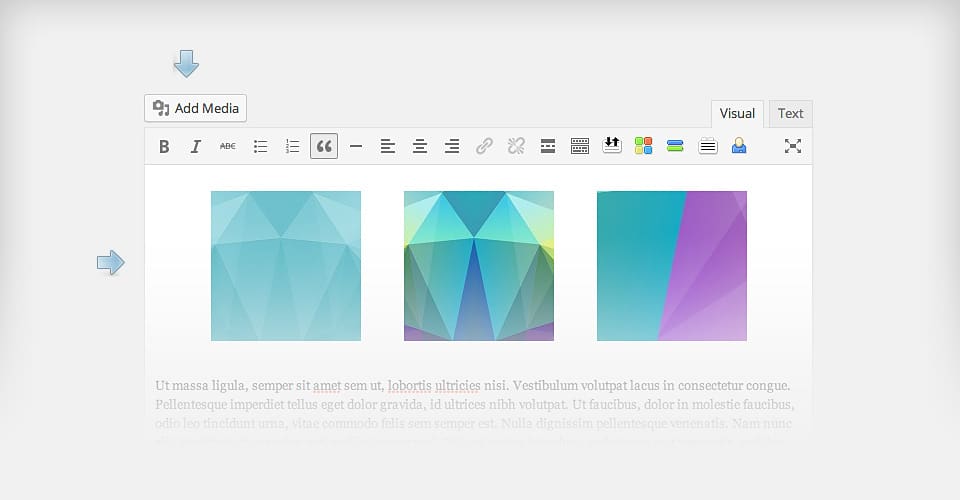960x500 pixels.
Task: Insert a numbered list
Action: [x=292, y=147]
